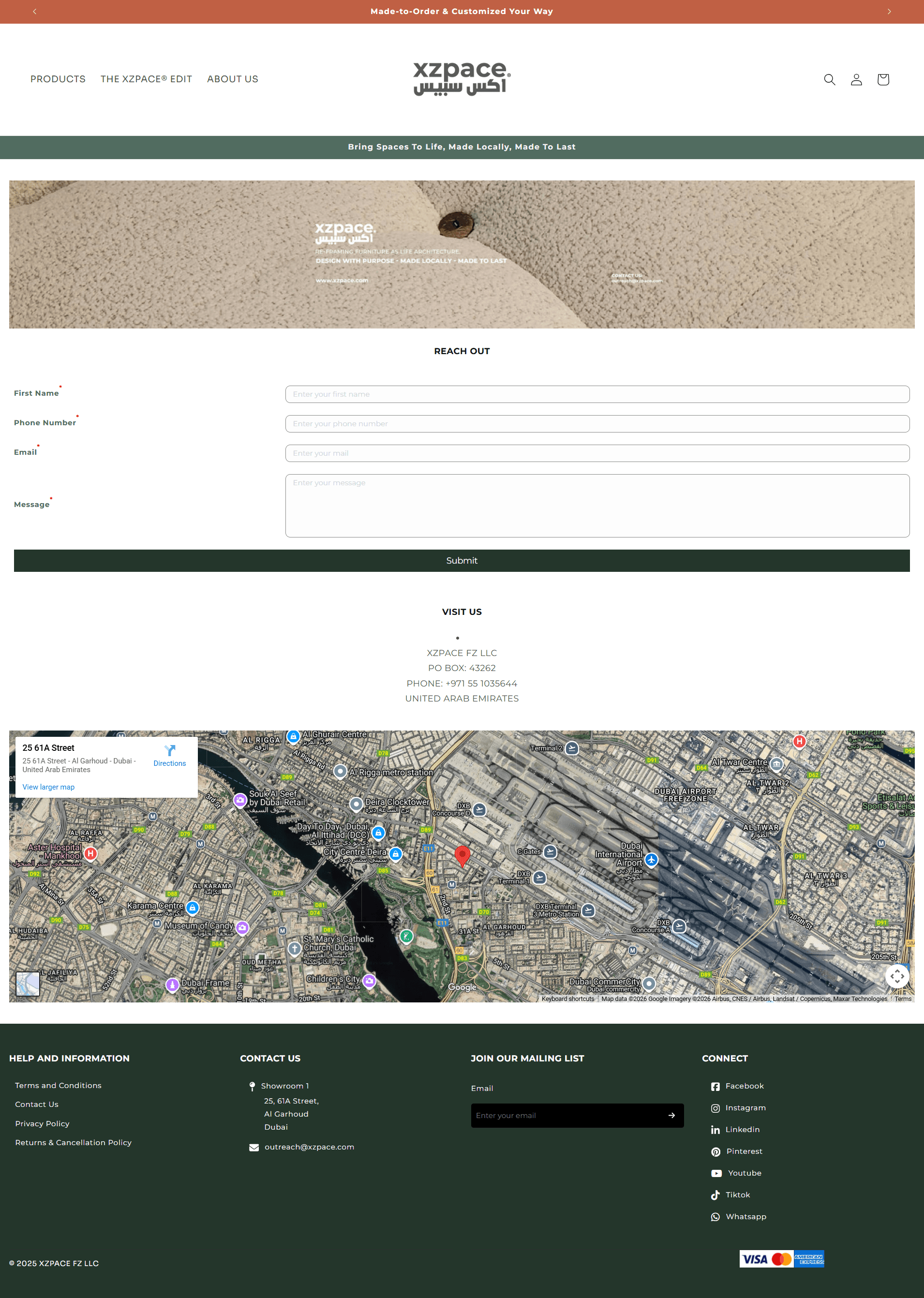Open the PRODUCTS menu

[58, 79]
